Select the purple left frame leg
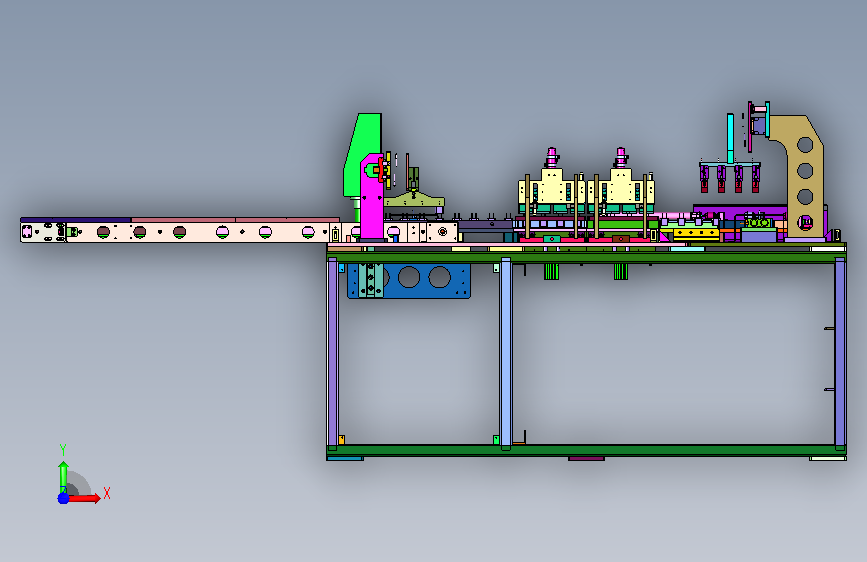 point(332,354)
